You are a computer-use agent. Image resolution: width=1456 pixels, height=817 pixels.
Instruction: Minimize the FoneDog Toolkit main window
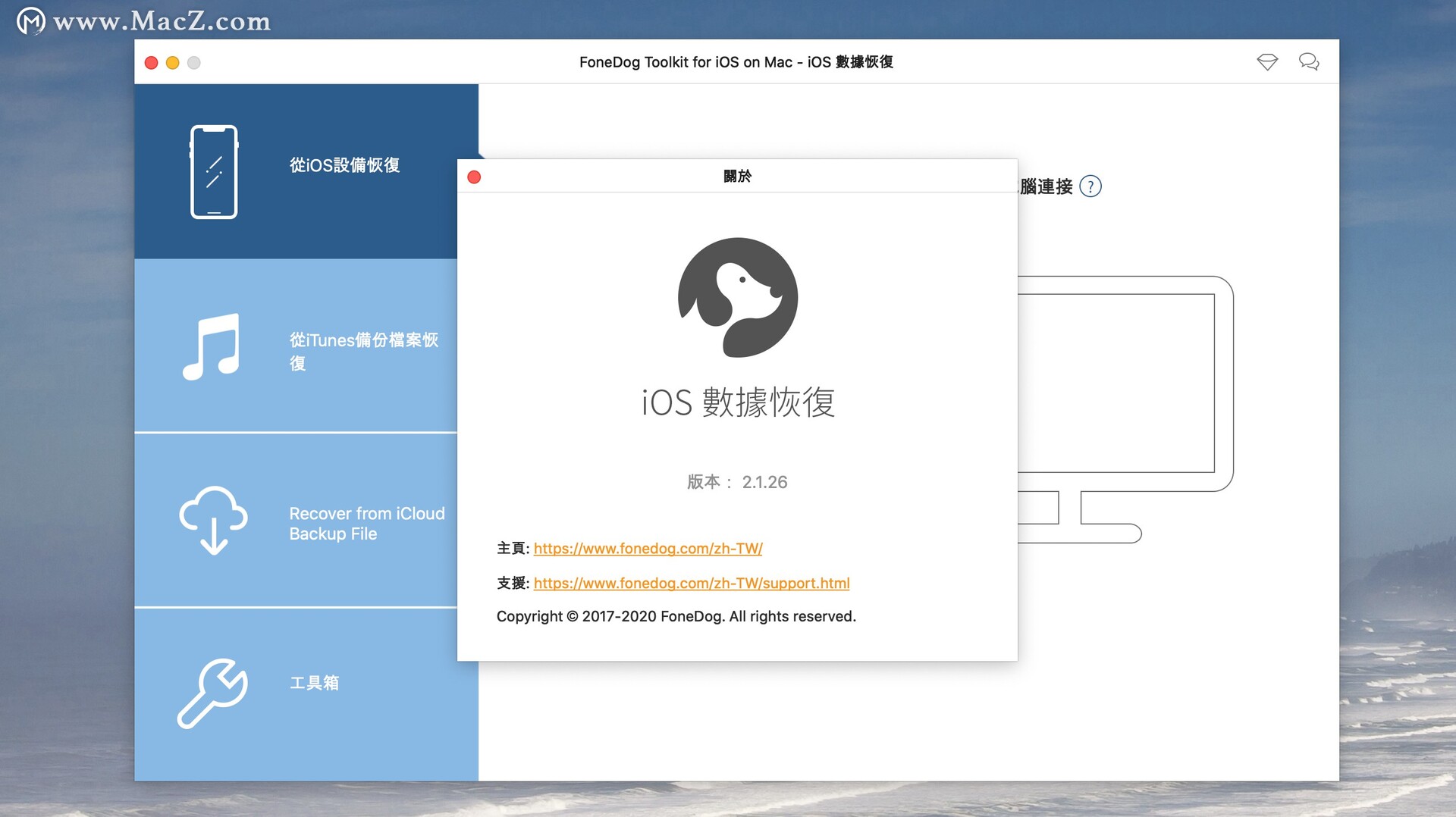pyautogui.click(x=172, y=63)
